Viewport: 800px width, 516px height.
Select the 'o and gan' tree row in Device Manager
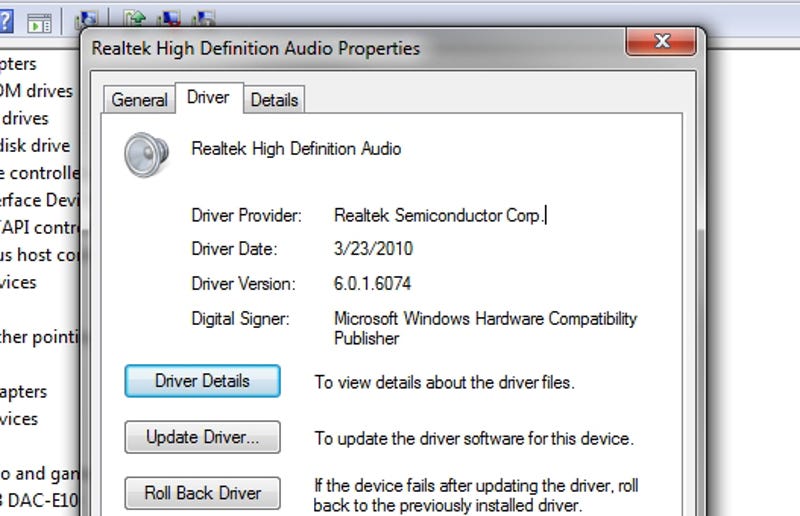pos(40,474)
